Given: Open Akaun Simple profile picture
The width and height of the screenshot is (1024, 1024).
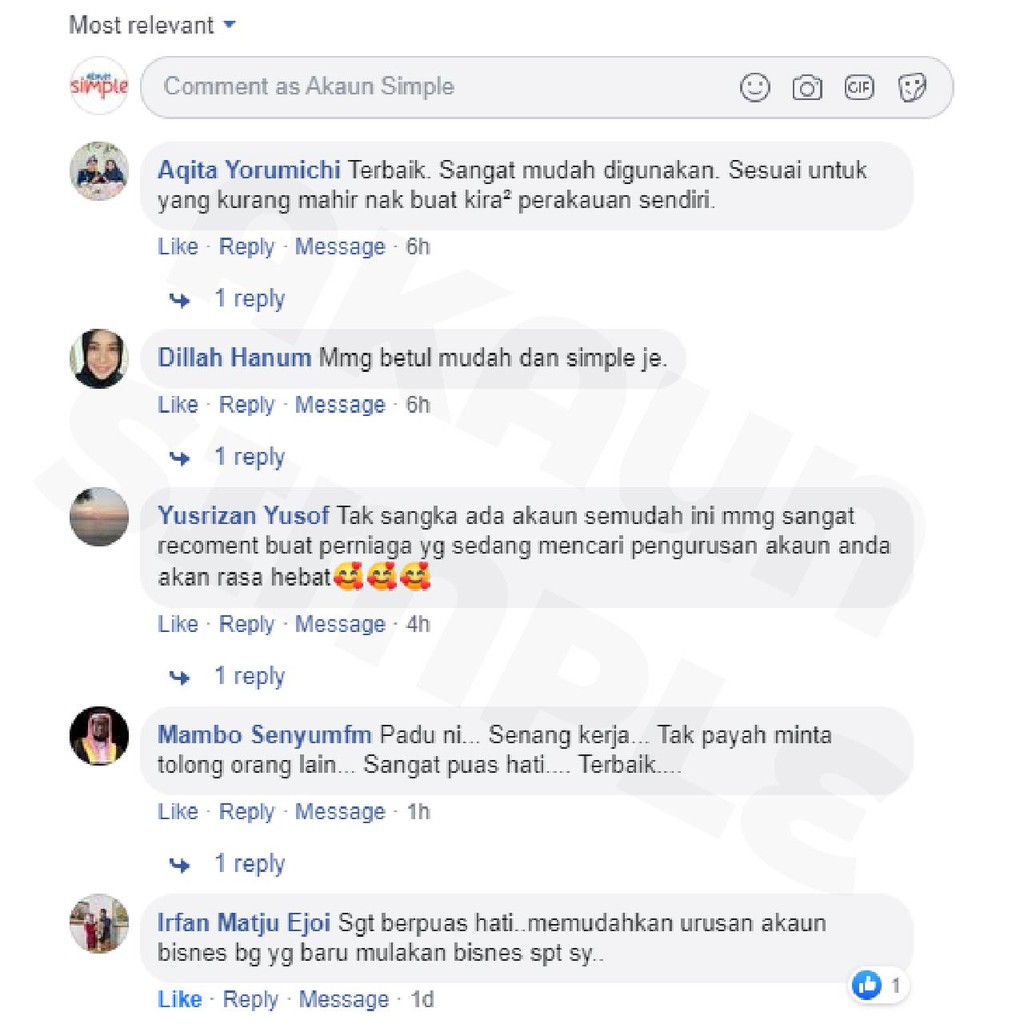Looking at the screenshot, I should pyautogui.click(x=99, y=86).
